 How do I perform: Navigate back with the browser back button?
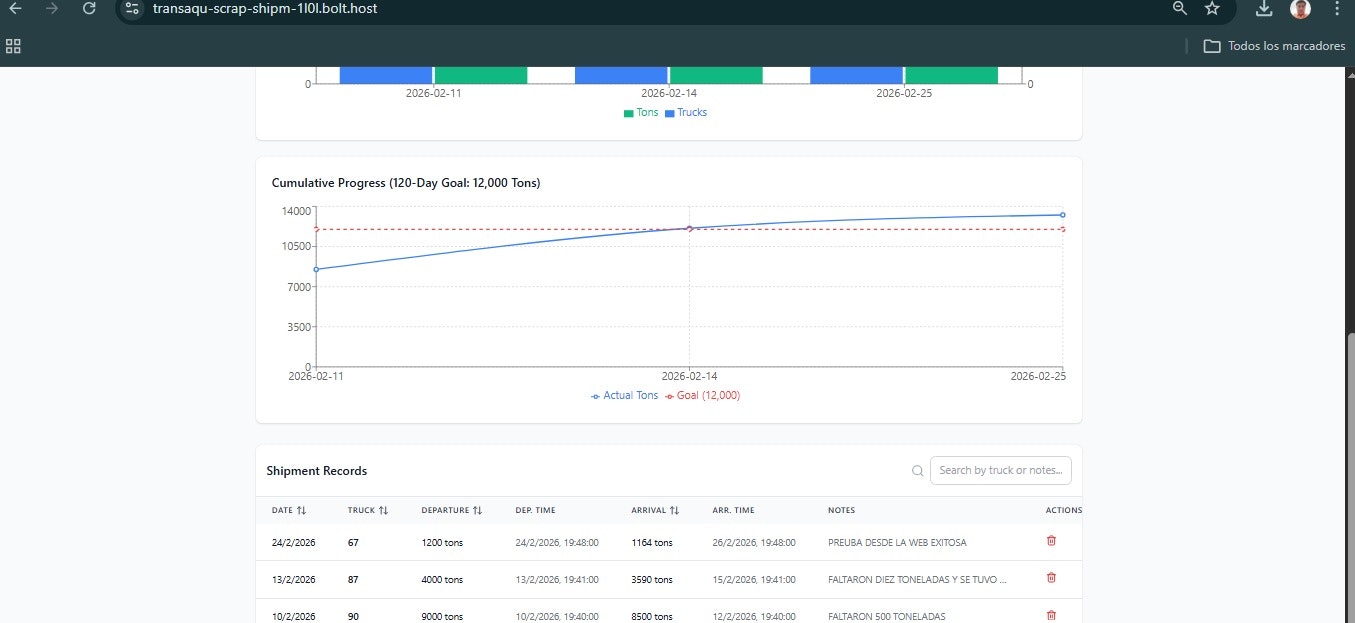pyautogui.click(x=13, y=9)
